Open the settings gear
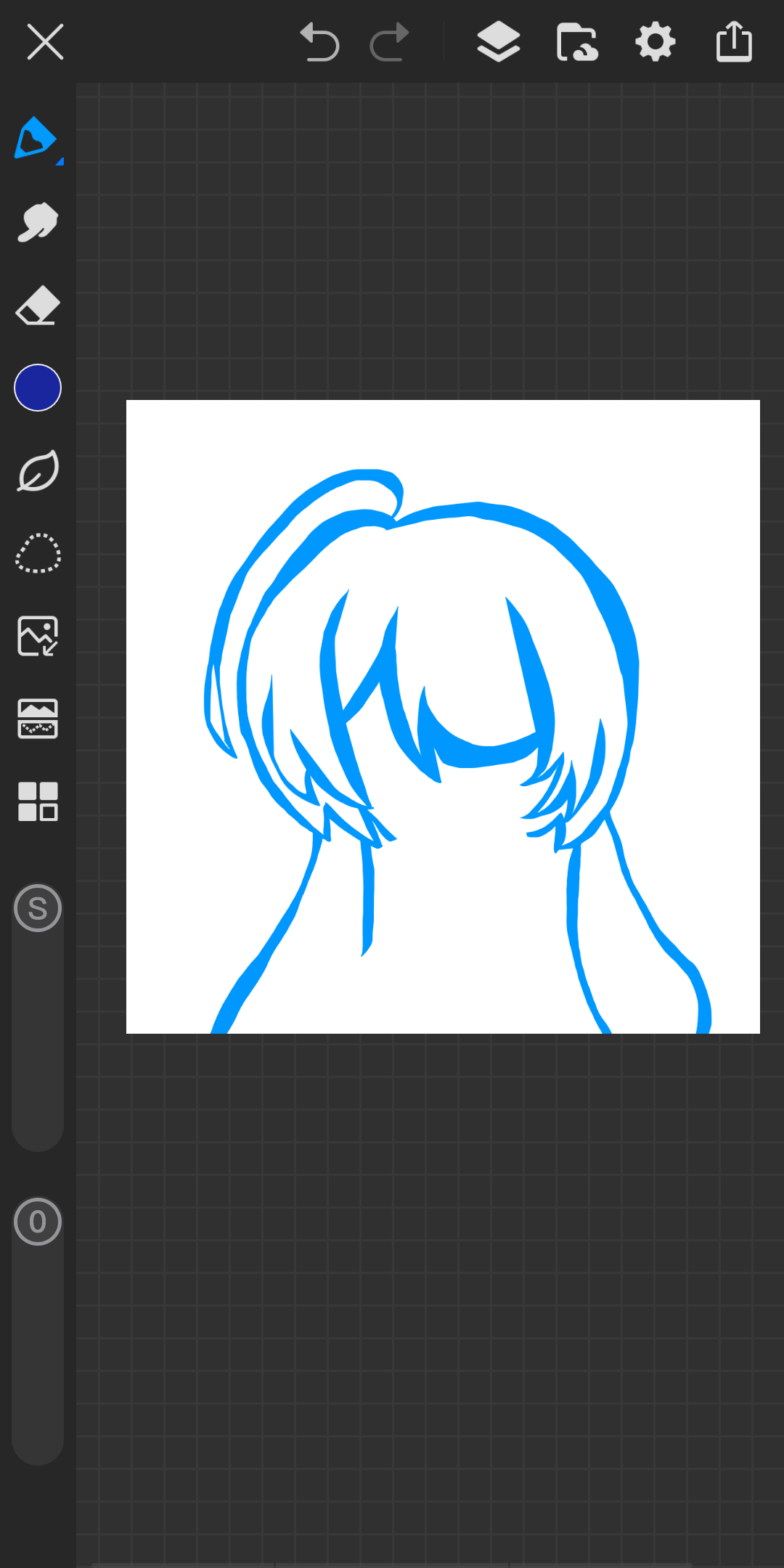This screenshot has height=1568, width=784. click(x=656, y=42)
